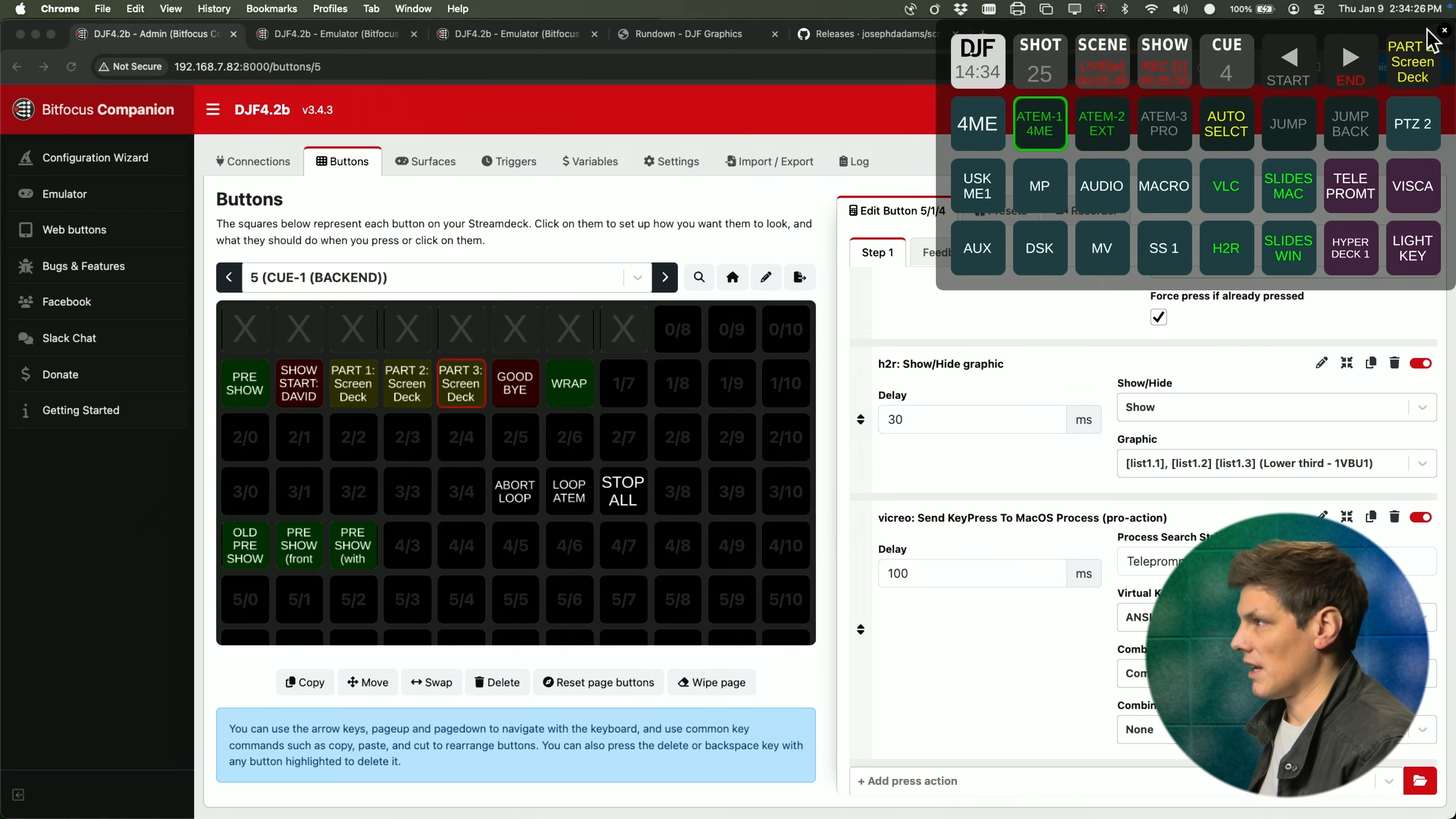
Task: Select the PRE SHOW button in grid
Action: tap(245, 383)
